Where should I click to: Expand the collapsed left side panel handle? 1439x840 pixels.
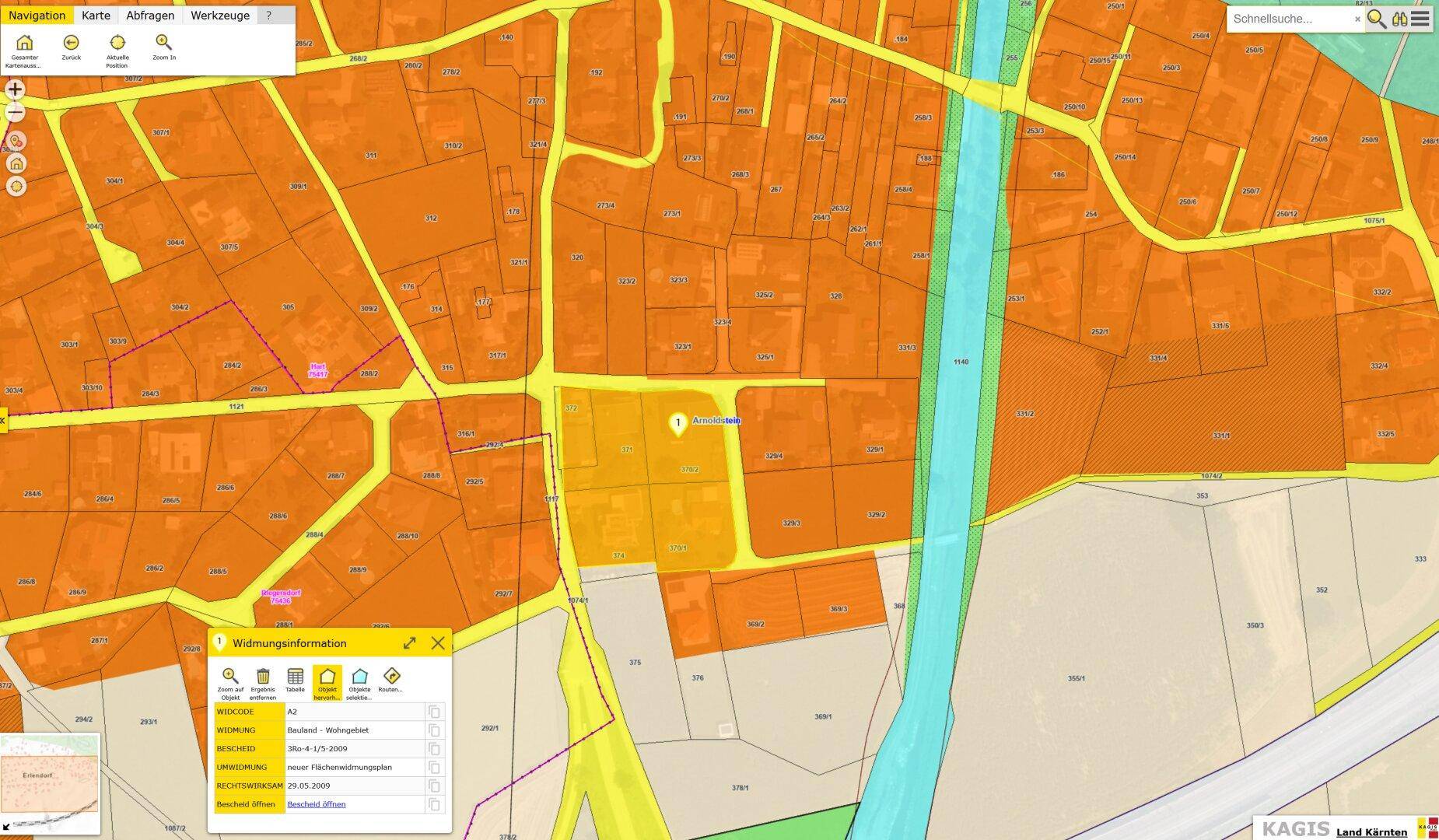point(3,420)
